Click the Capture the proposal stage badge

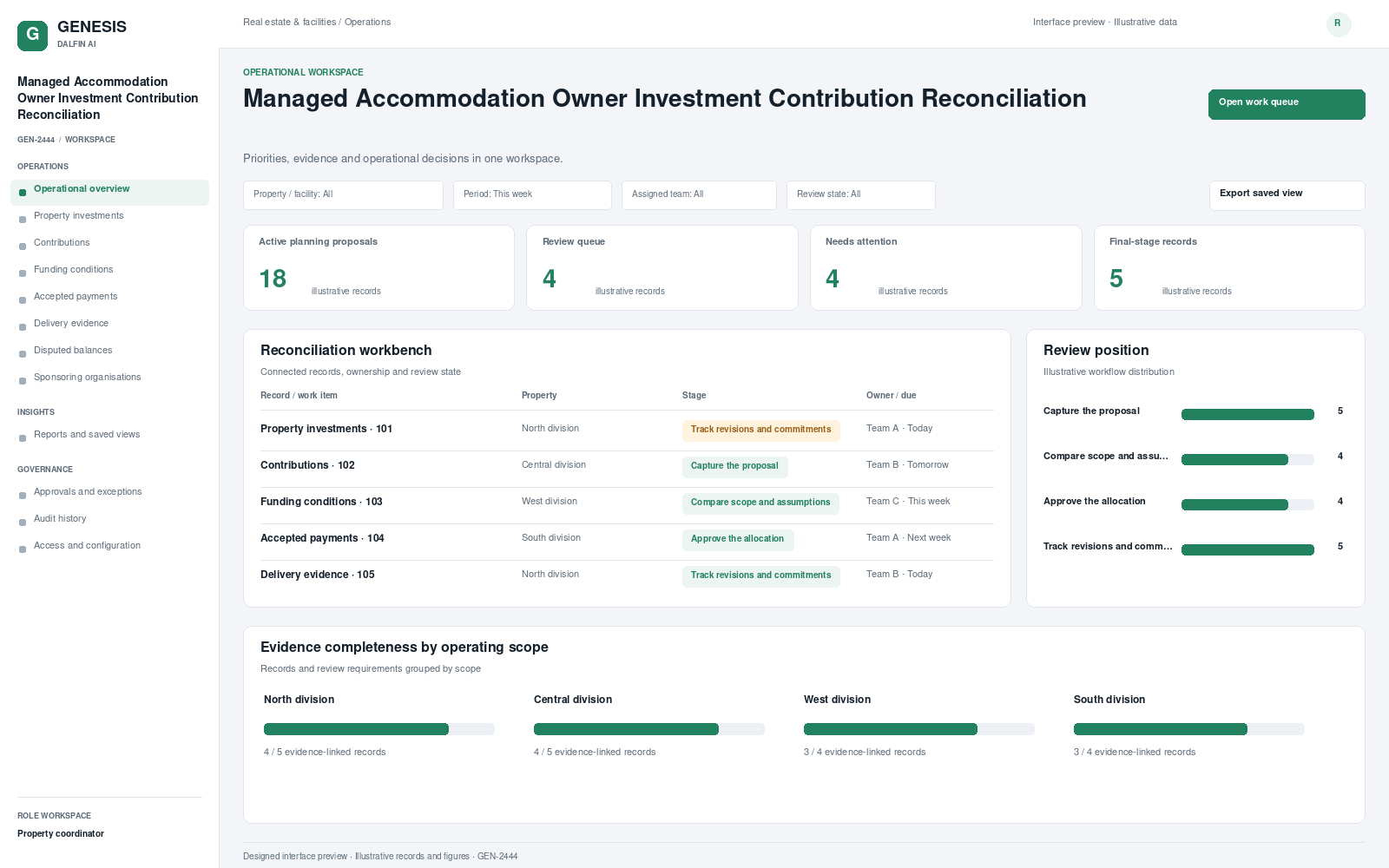pyautogui.click(x=734, y=467)
